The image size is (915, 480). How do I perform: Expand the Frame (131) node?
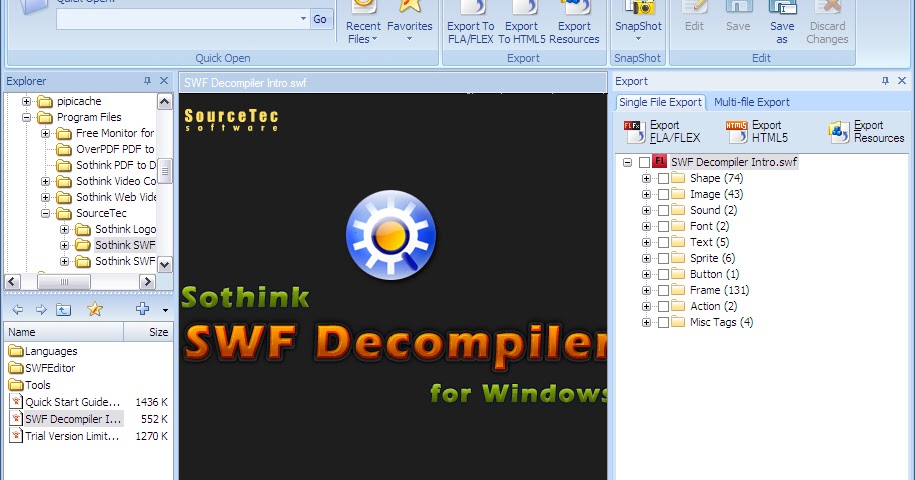pyautogui.click(x=646, y=290)
